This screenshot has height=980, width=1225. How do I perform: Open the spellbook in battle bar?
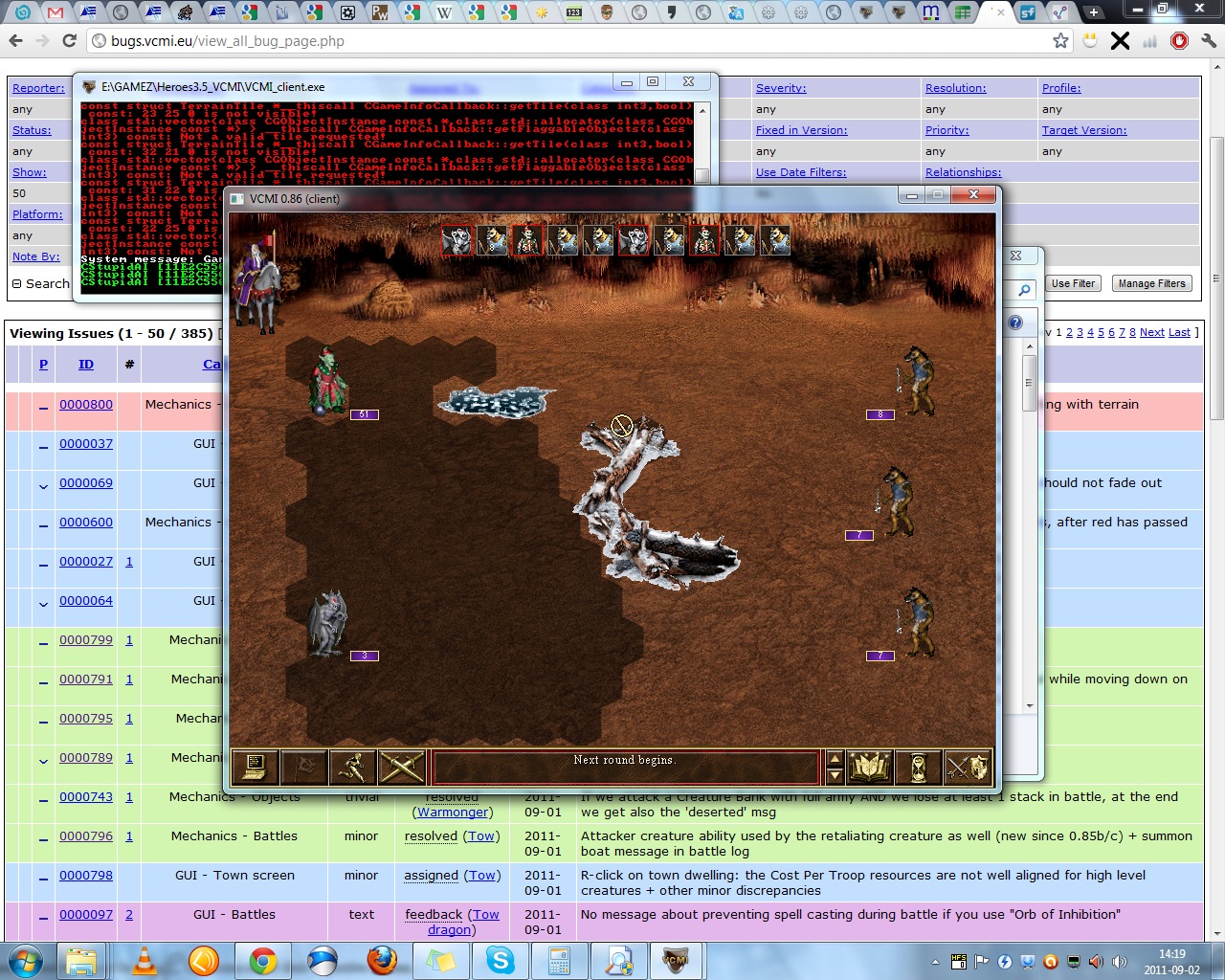point(870,767)
